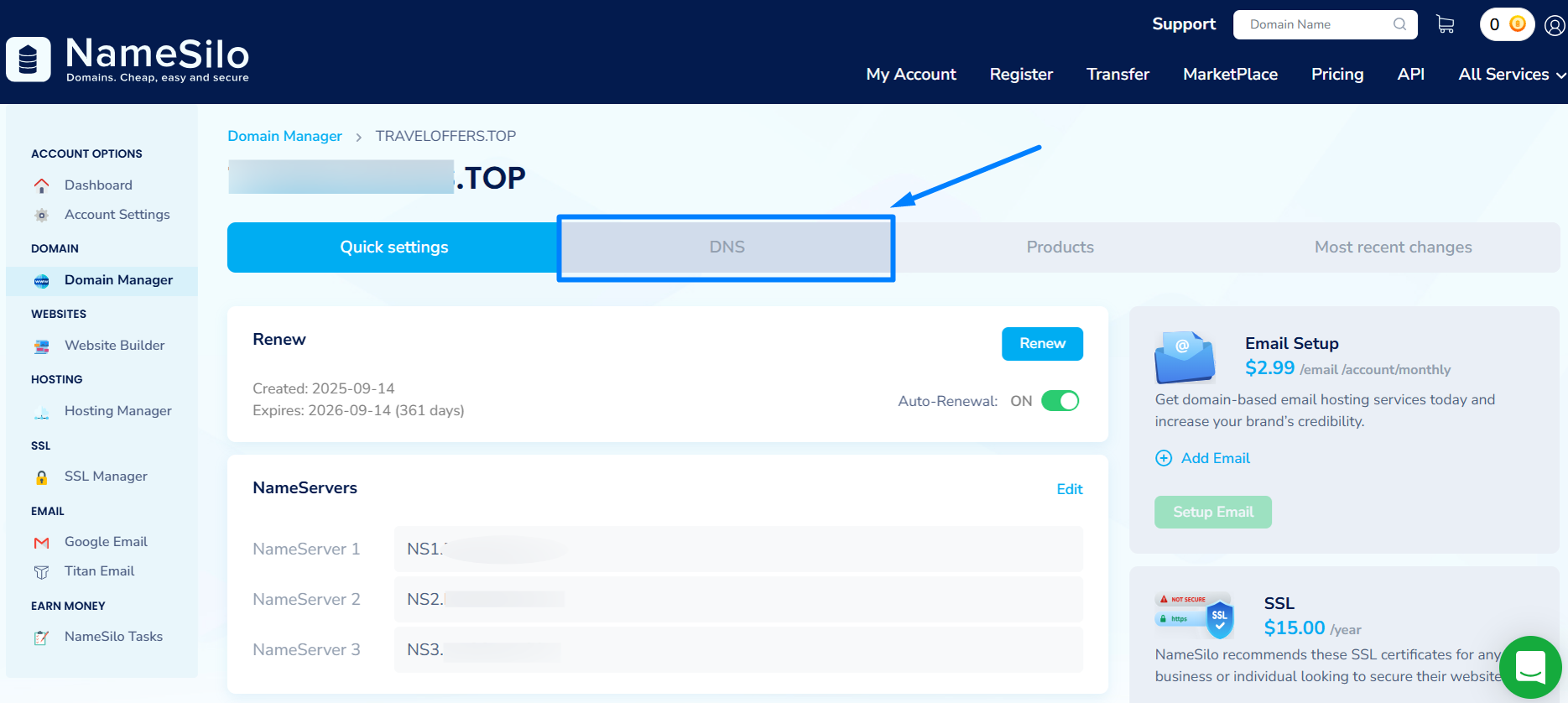1568x703 pixels.
Task: Click the Dashboard home icon
Action: (41, 185)
